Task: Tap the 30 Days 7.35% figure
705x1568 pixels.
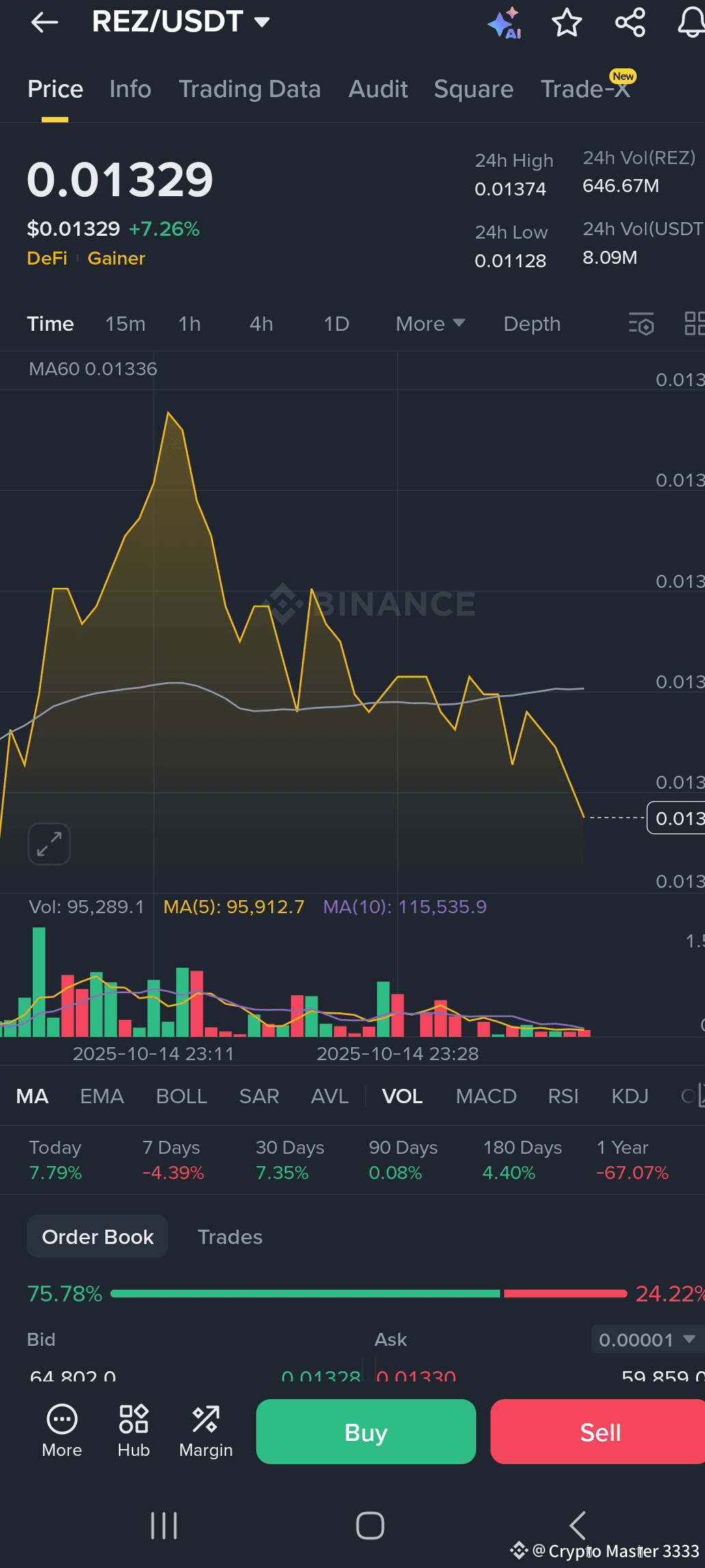Action: click(282, 1173)
